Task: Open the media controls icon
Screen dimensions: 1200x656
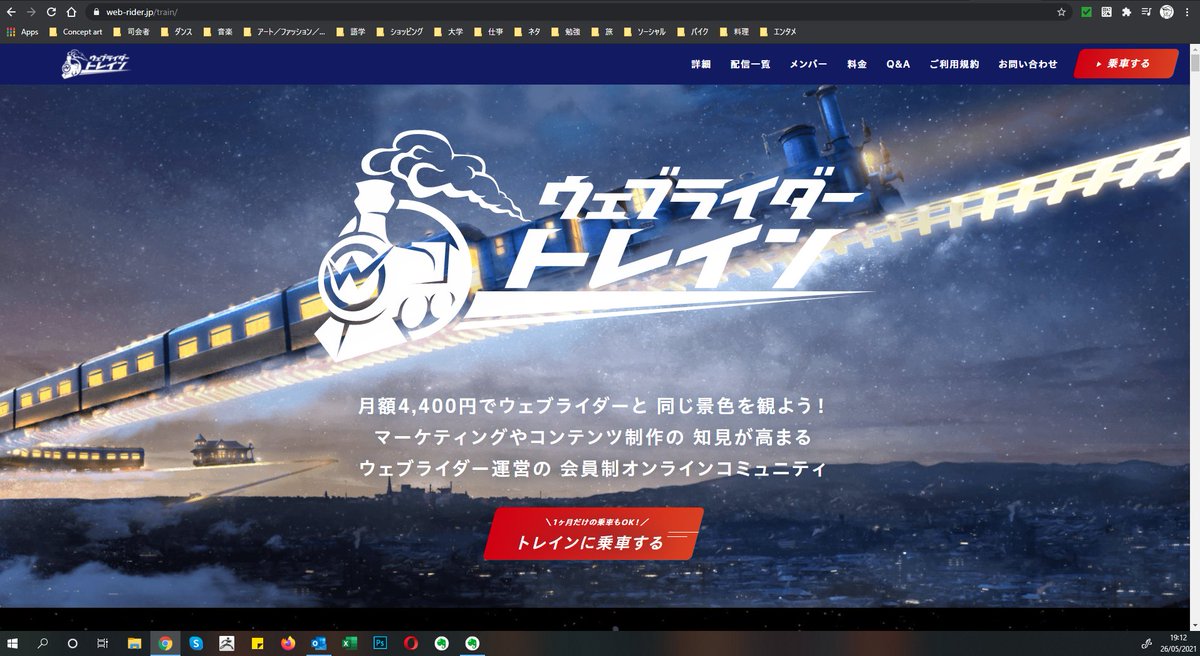Action: click(x=1146, y=12)
